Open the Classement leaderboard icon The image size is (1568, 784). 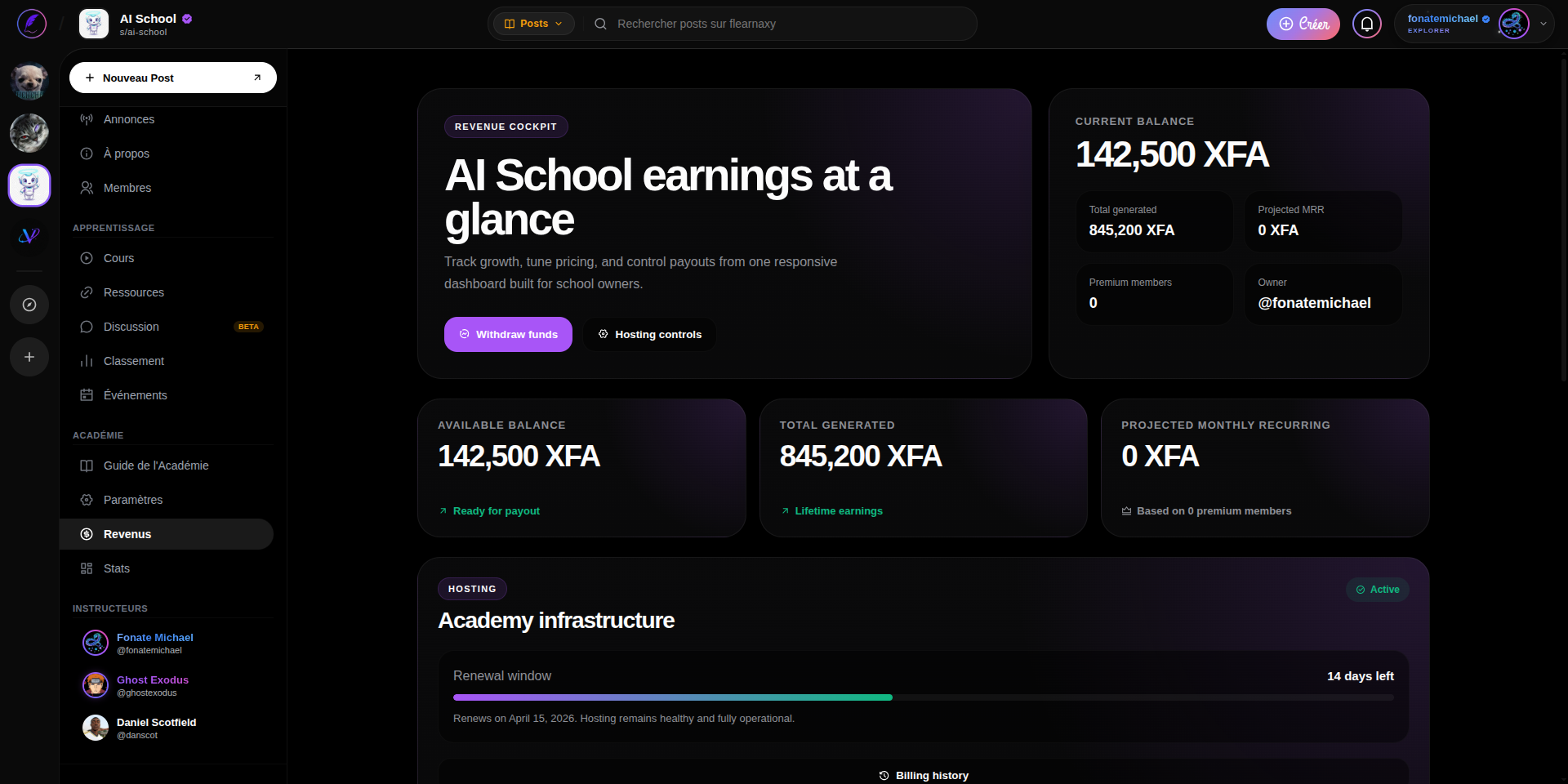click(87, 361)
